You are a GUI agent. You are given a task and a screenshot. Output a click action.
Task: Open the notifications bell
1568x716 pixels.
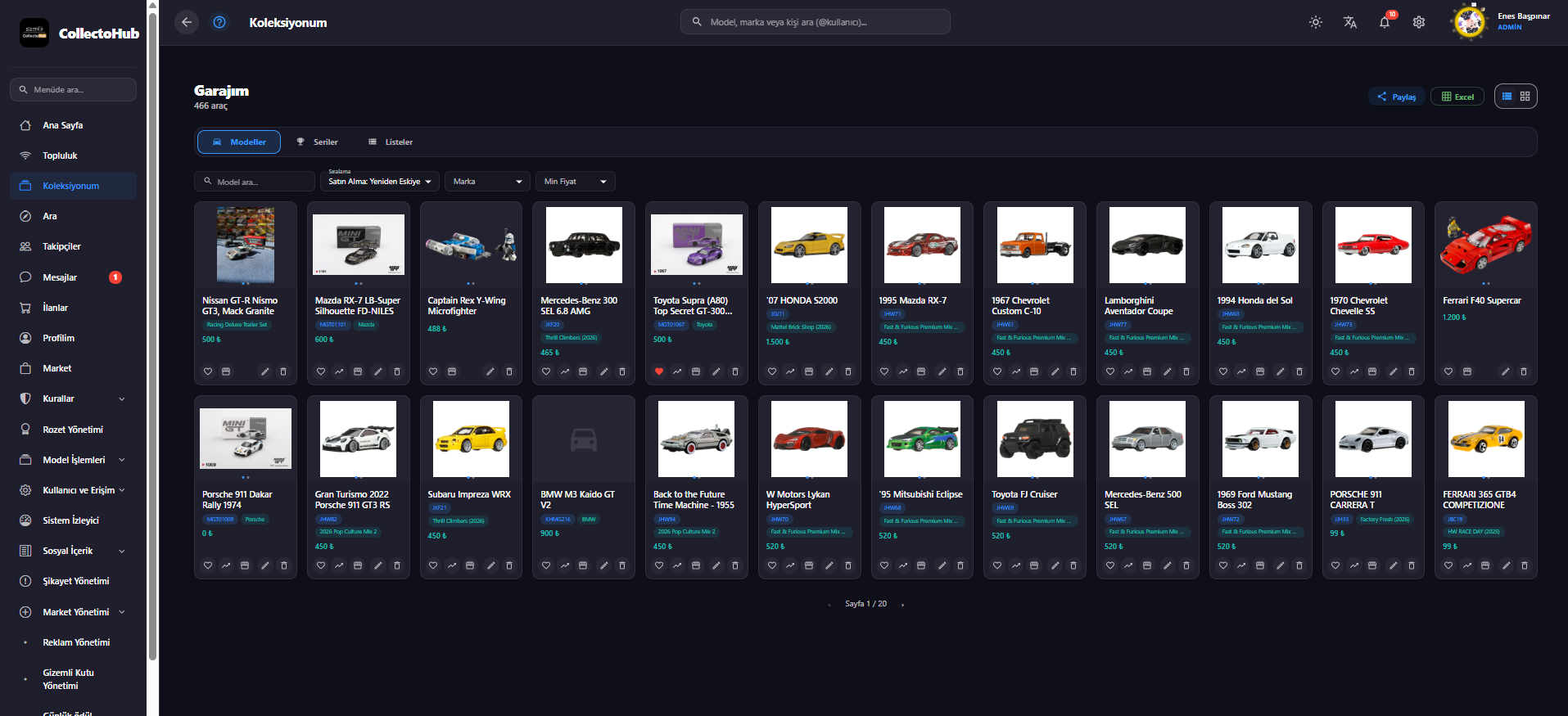tap(1385, 22)
